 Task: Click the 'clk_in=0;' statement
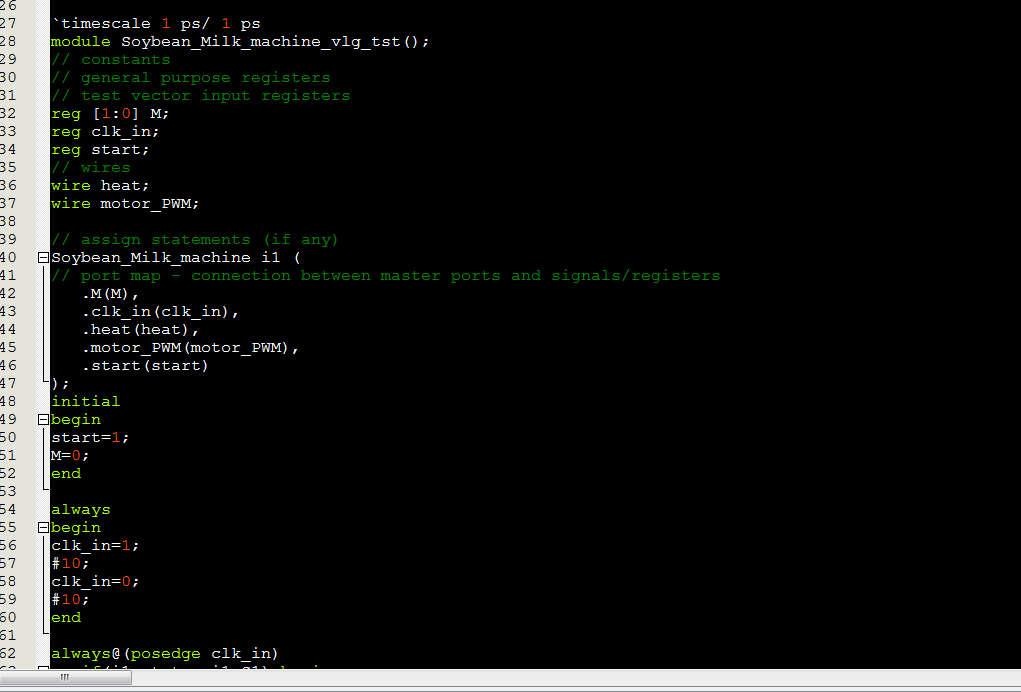point(95,582)
